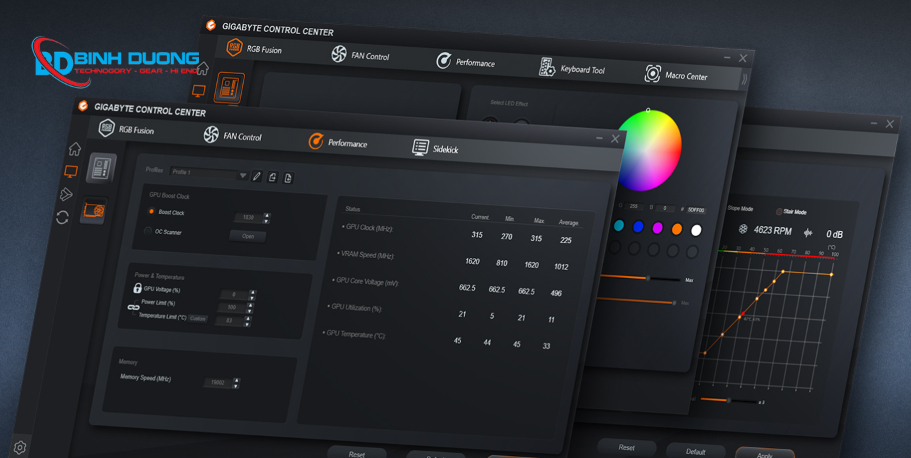
Task: Click the chain link icon by Power Limit
Action: click(x=133, y=308)
